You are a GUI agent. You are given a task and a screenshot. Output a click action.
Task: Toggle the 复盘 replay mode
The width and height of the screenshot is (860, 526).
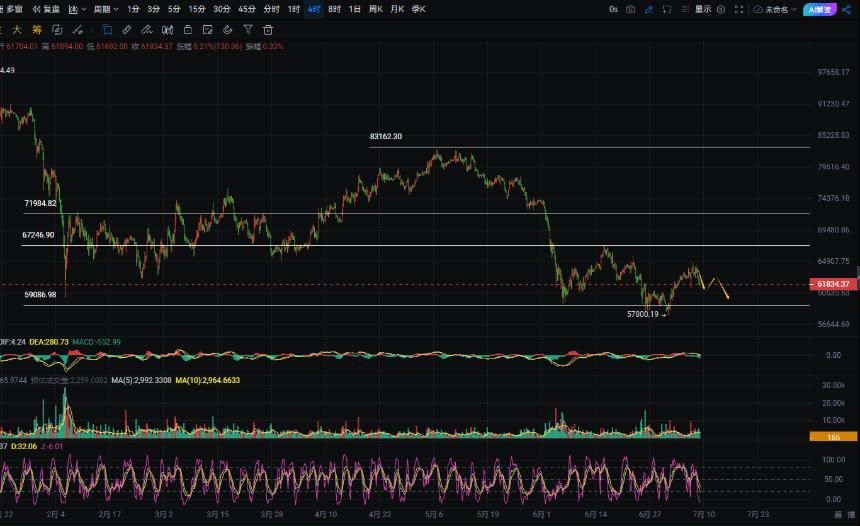(x=47, y=9)
